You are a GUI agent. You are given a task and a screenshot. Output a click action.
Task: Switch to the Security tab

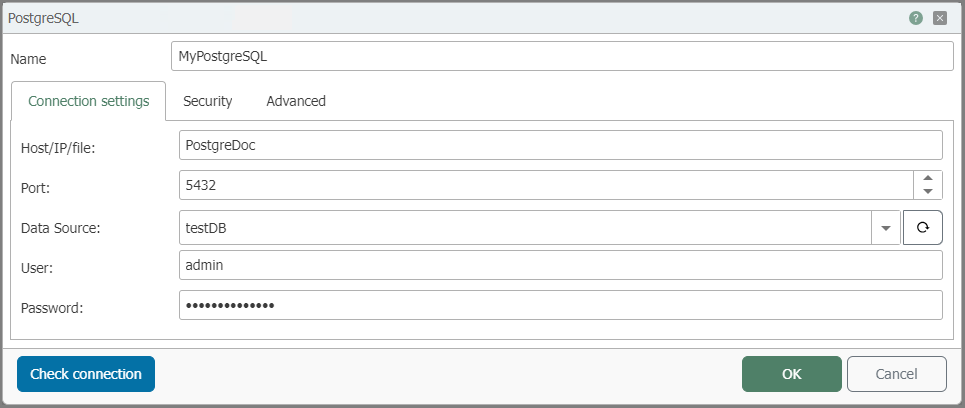point(207,101)
